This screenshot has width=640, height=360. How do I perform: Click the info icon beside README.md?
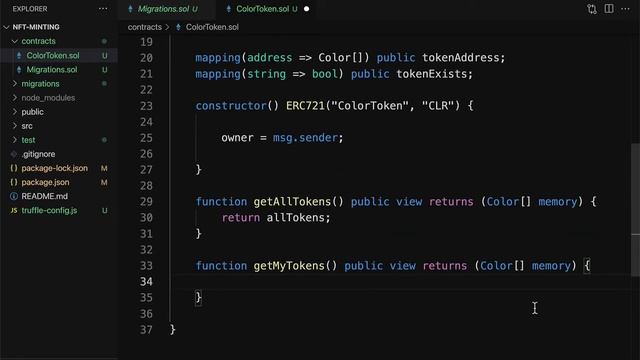(x=14, y=196)
